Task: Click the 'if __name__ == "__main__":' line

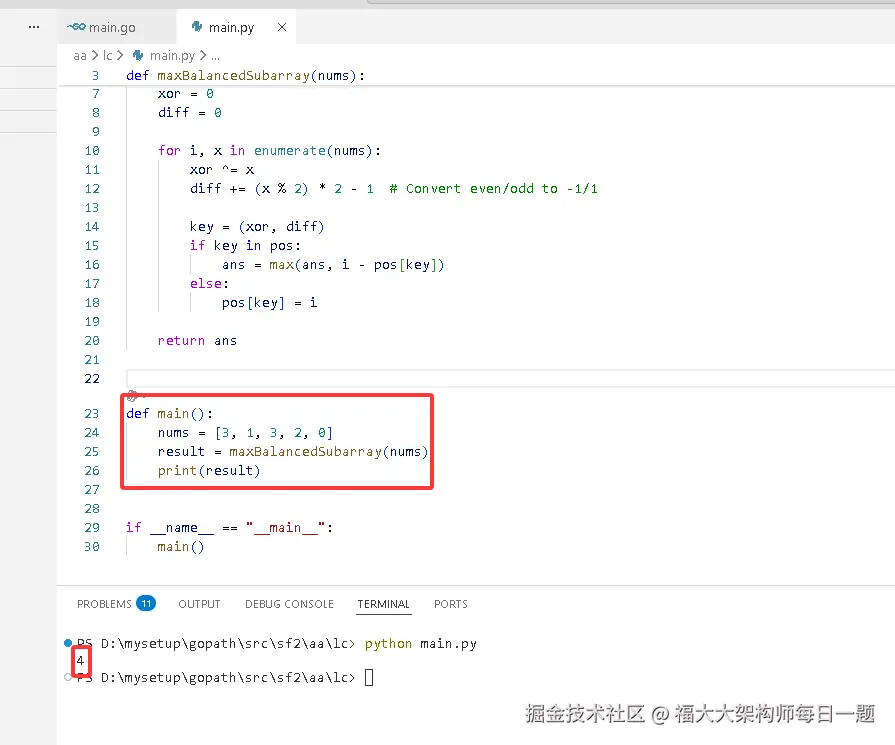Action: (x=229, y=527)
